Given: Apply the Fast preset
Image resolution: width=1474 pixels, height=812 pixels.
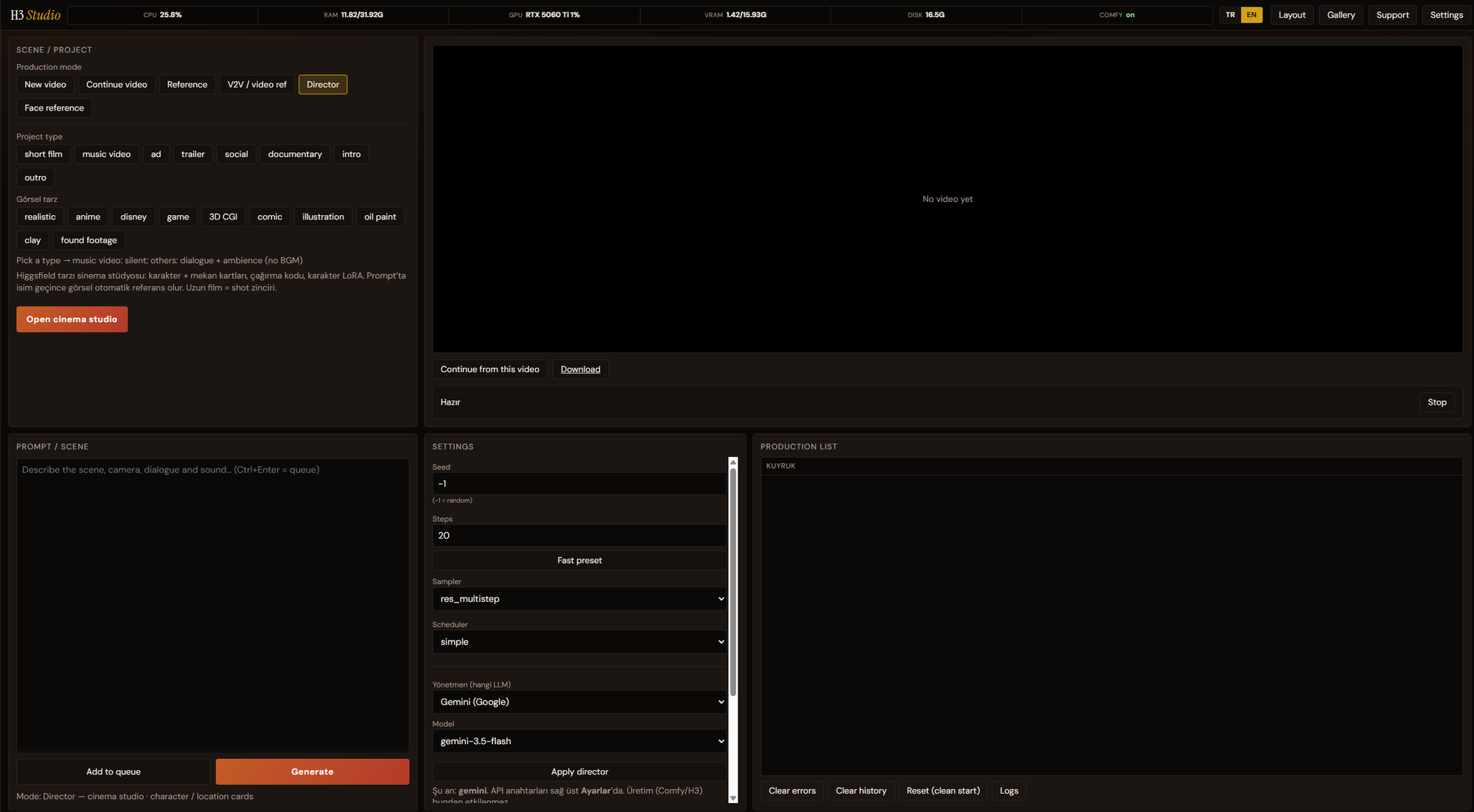Looking at the screenshot, I should [x=579, y=561].
